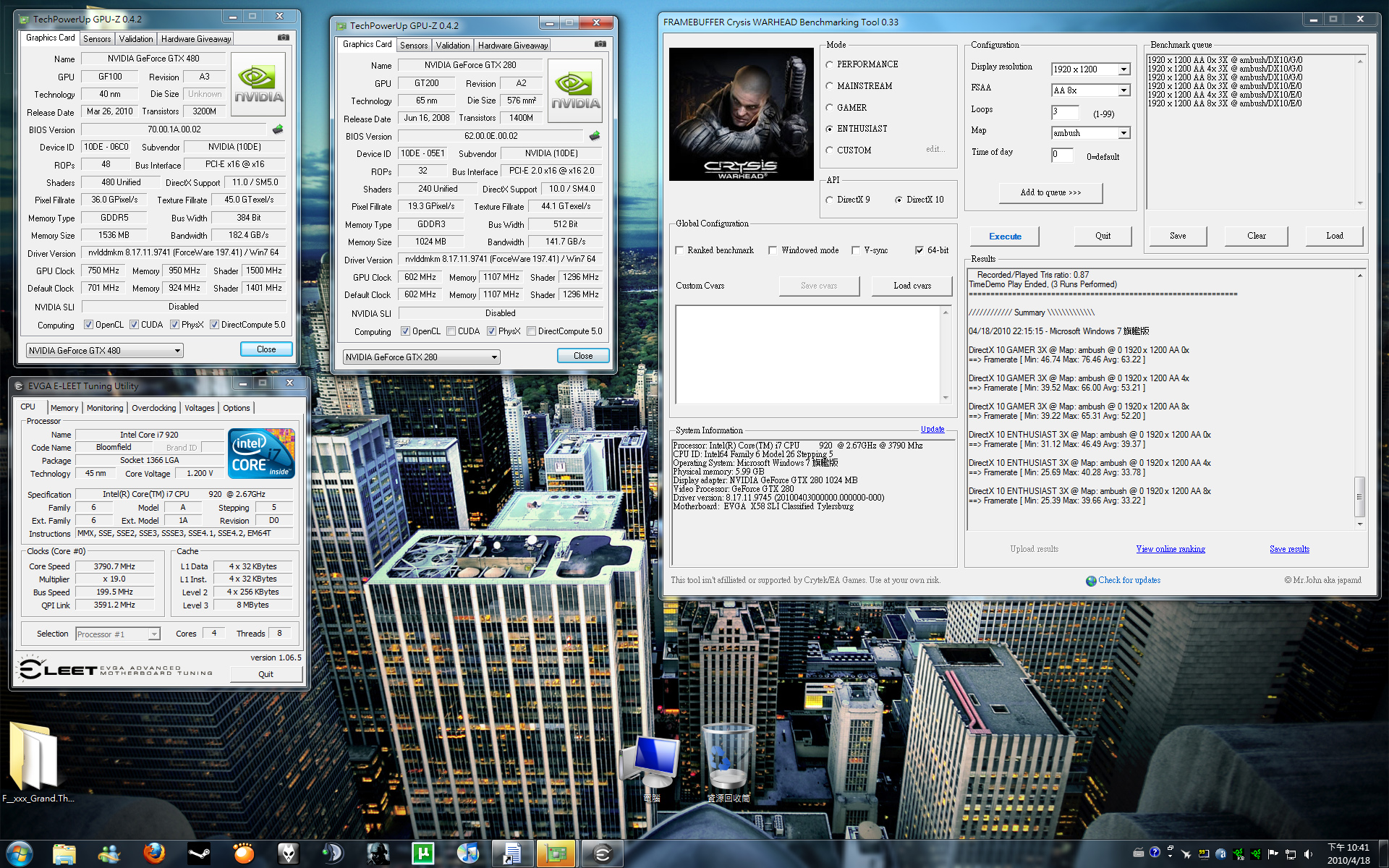
Task: Open the Processor #1 selection dropdown in E-LEET
Action: 117,634
